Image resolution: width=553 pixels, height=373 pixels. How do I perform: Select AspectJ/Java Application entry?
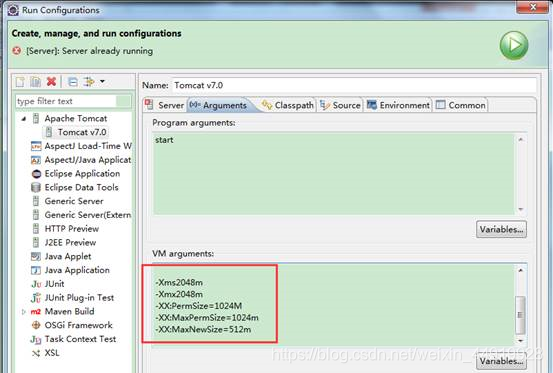coord(88,160)
